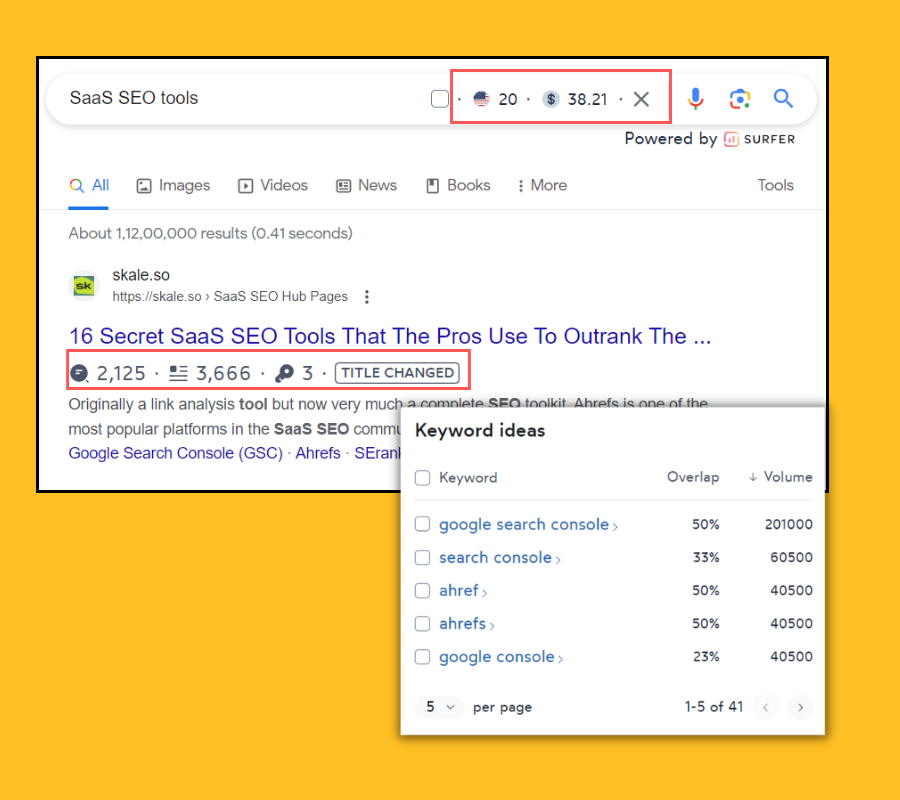Click the 201000 volume value
Image resolution: width=900 pixels, height=800 pixels.
[x=789, y=525]
